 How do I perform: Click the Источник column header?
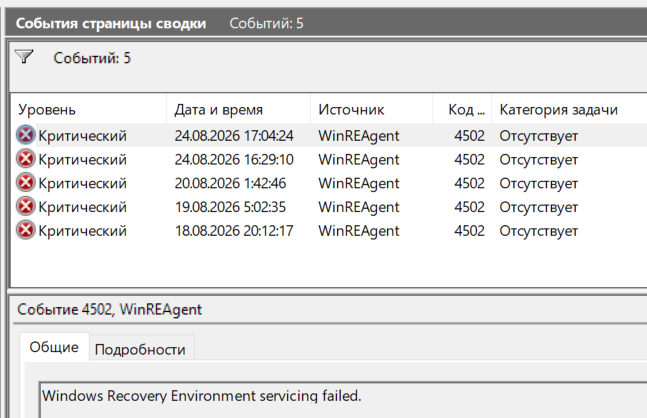click(372, 109)
